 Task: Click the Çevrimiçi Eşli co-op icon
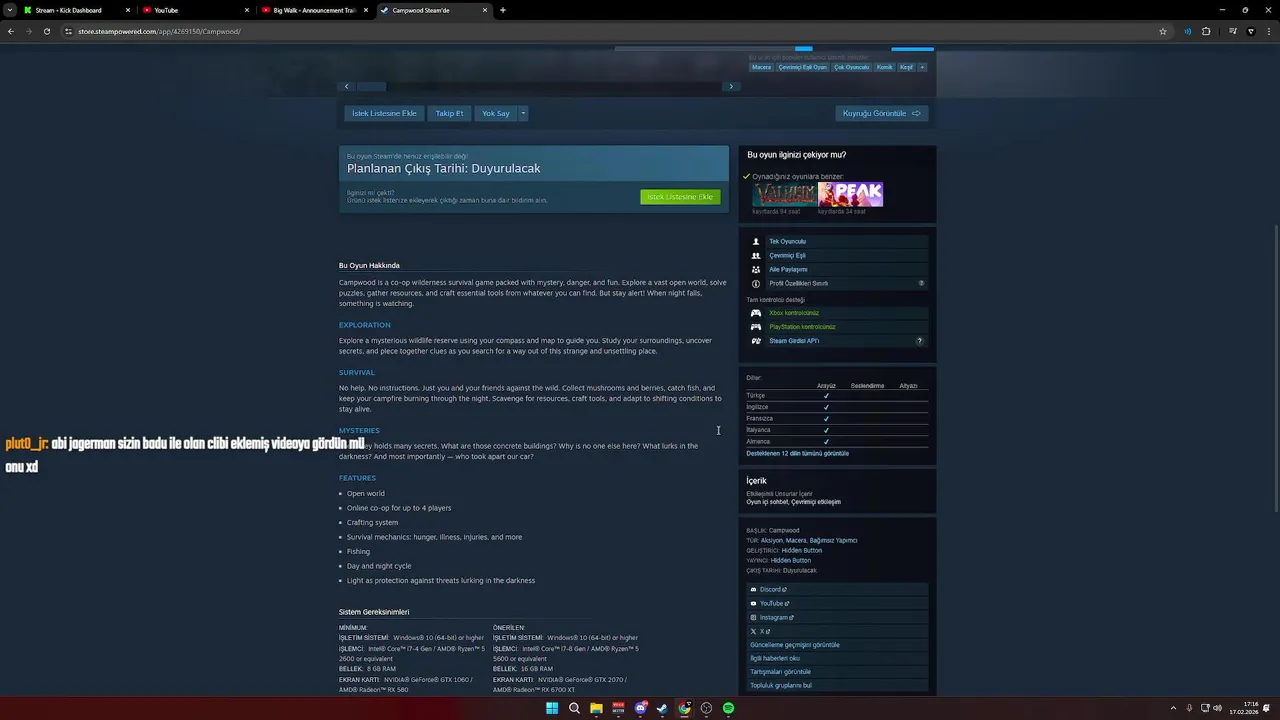tap(756, 255)
